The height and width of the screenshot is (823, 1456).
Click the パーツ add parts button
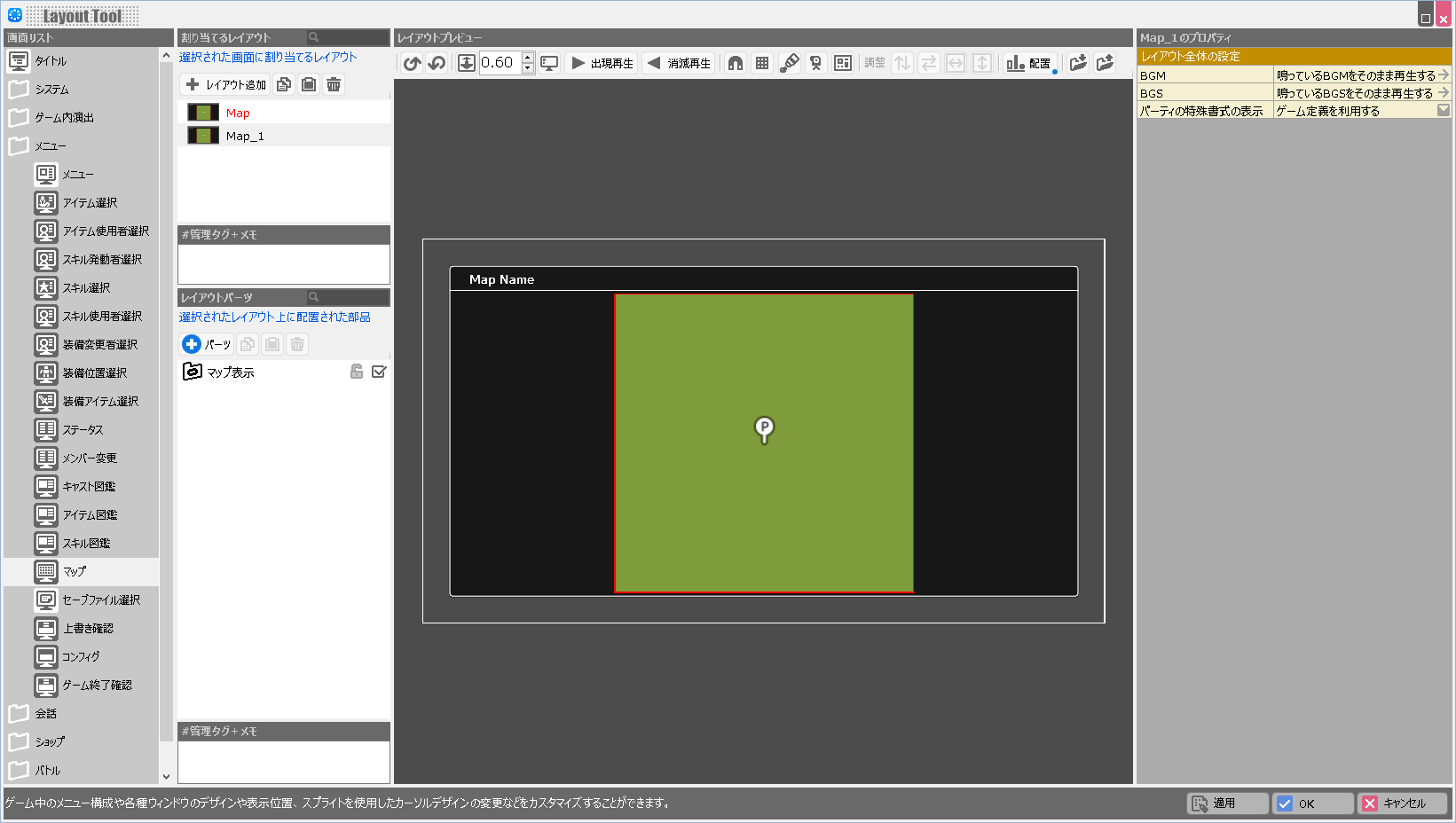208,344
